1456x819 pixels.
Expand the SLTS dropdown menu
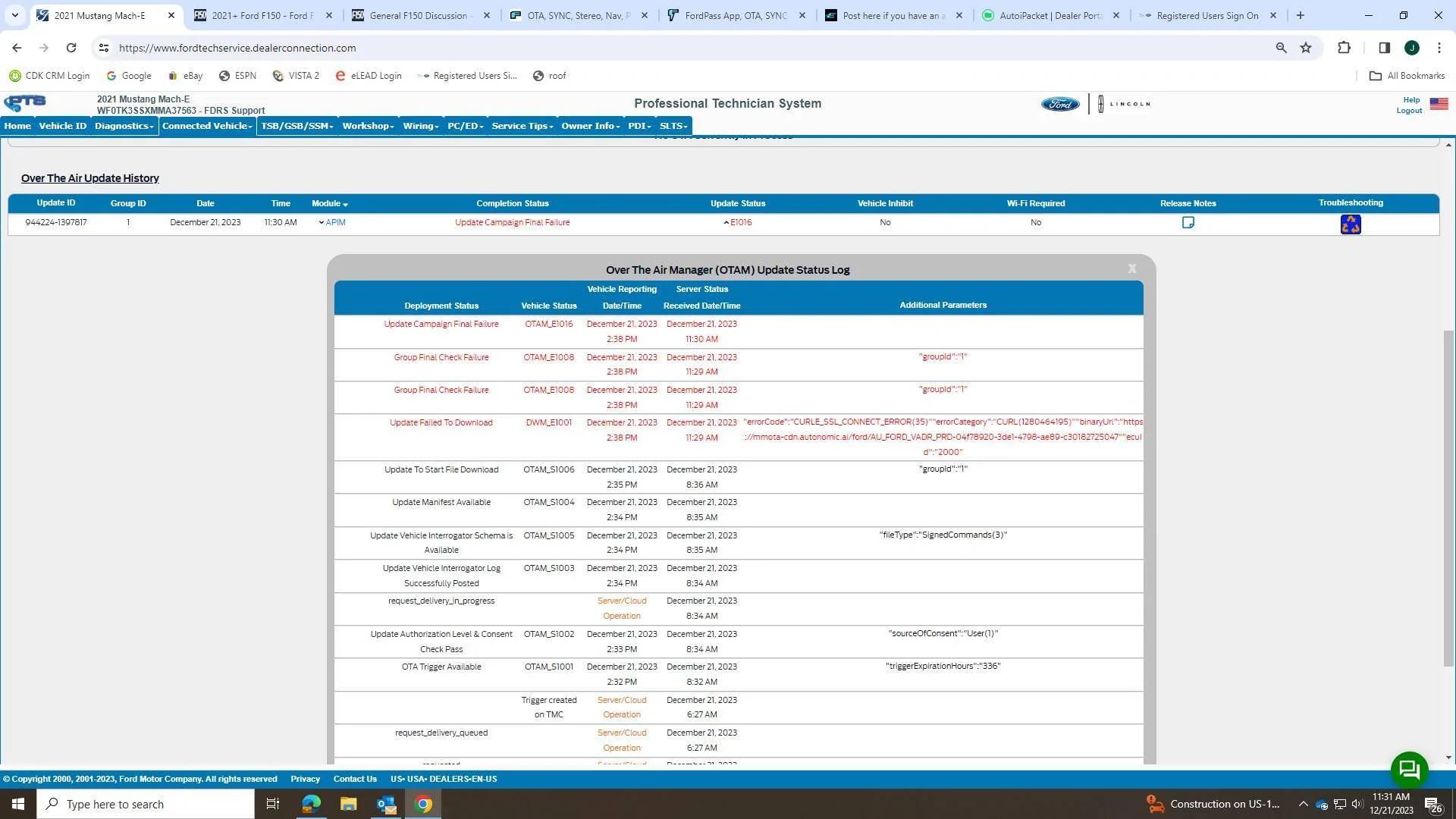pos(673,126)
